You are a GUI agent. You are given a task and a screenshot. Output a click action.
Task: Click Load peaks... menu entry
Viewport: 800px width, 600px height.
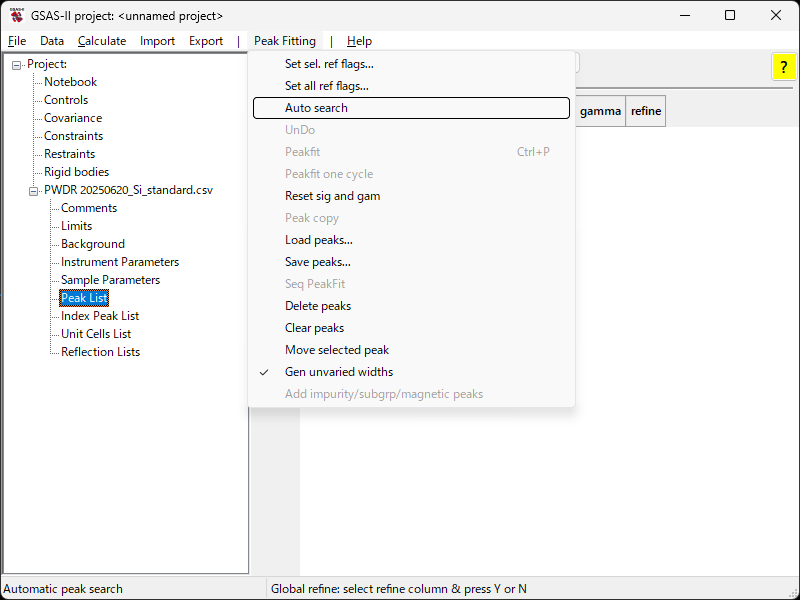click(318, 240)
